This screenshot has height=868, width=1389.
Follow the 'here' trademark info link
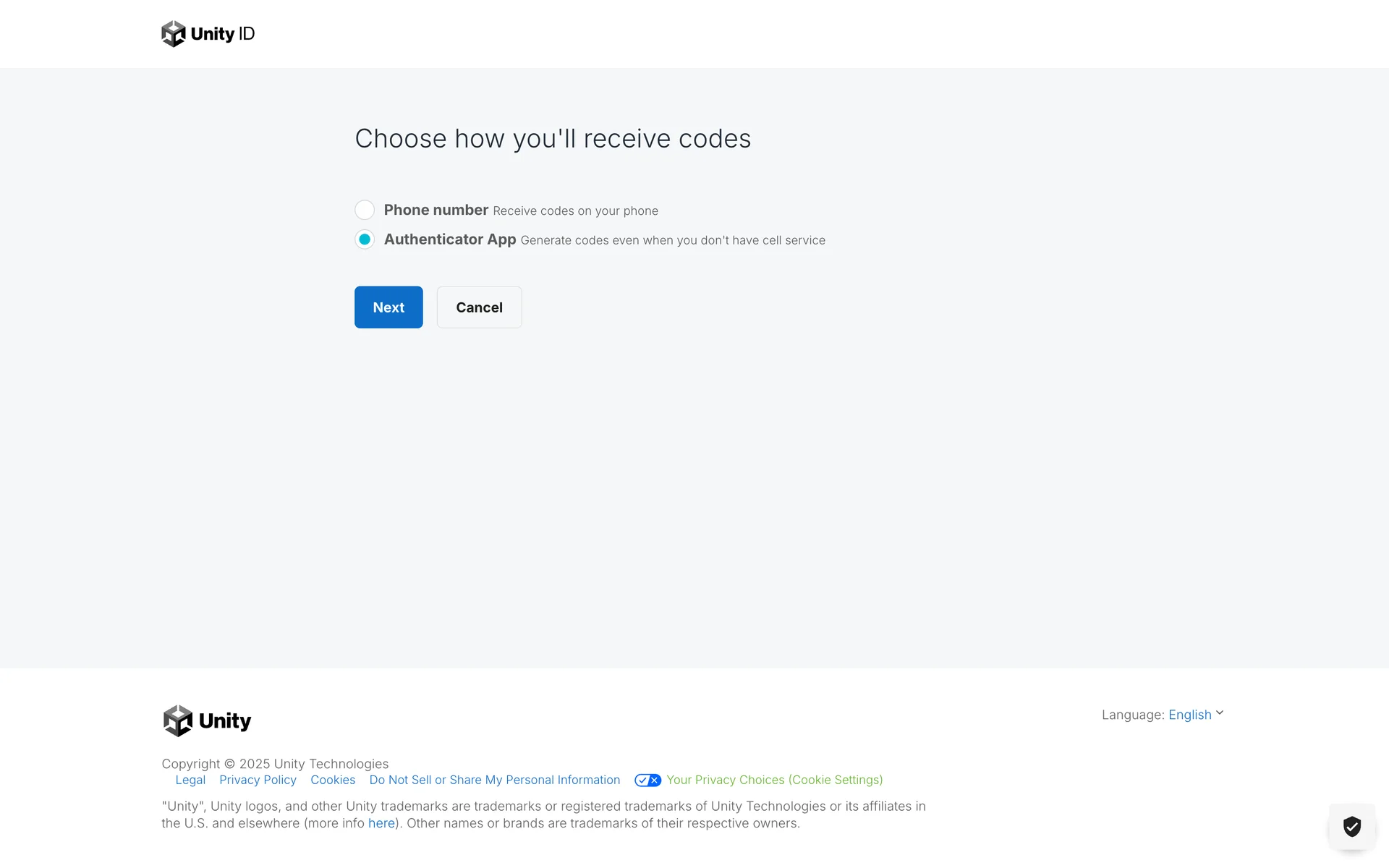(x=381, y=823)
